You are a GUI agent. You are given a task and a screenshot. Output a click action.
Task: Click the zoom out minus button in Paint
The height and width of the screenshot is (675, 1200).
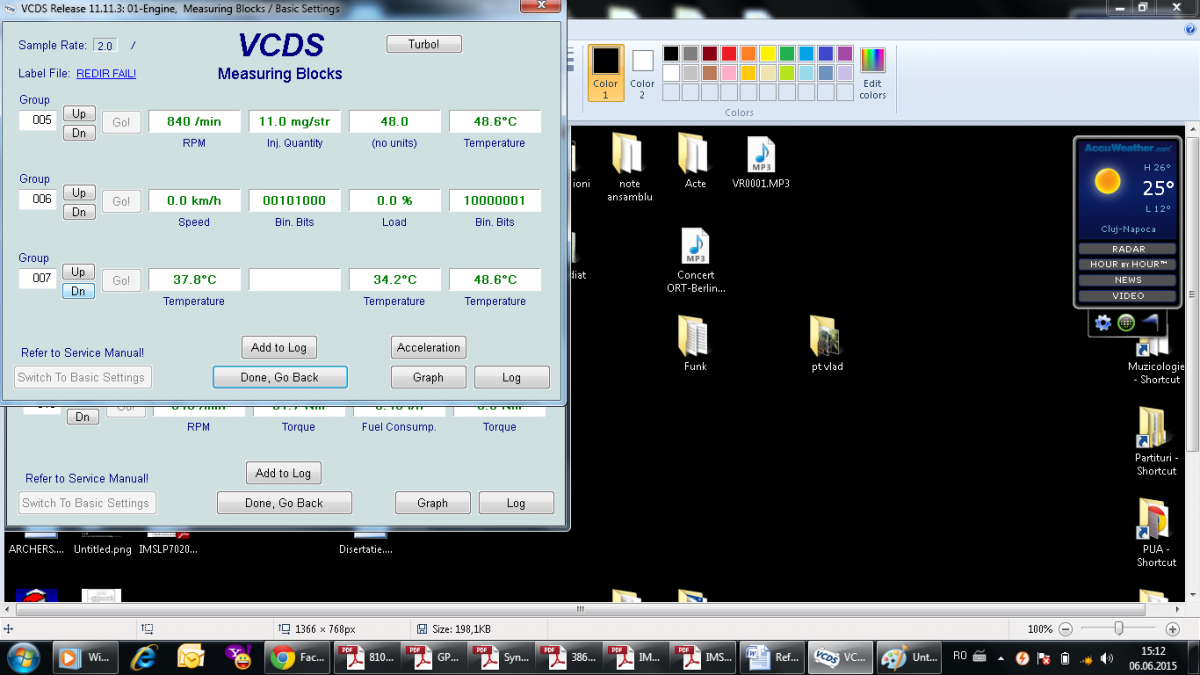coord(1066,629)
